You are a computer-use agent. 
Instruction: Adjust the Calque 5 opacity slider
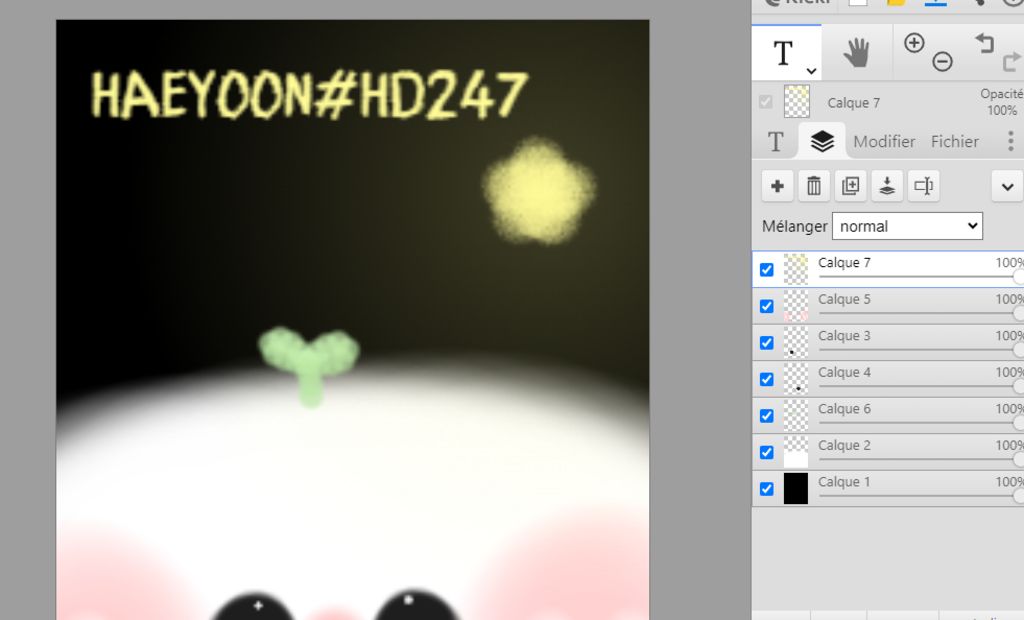921,314
